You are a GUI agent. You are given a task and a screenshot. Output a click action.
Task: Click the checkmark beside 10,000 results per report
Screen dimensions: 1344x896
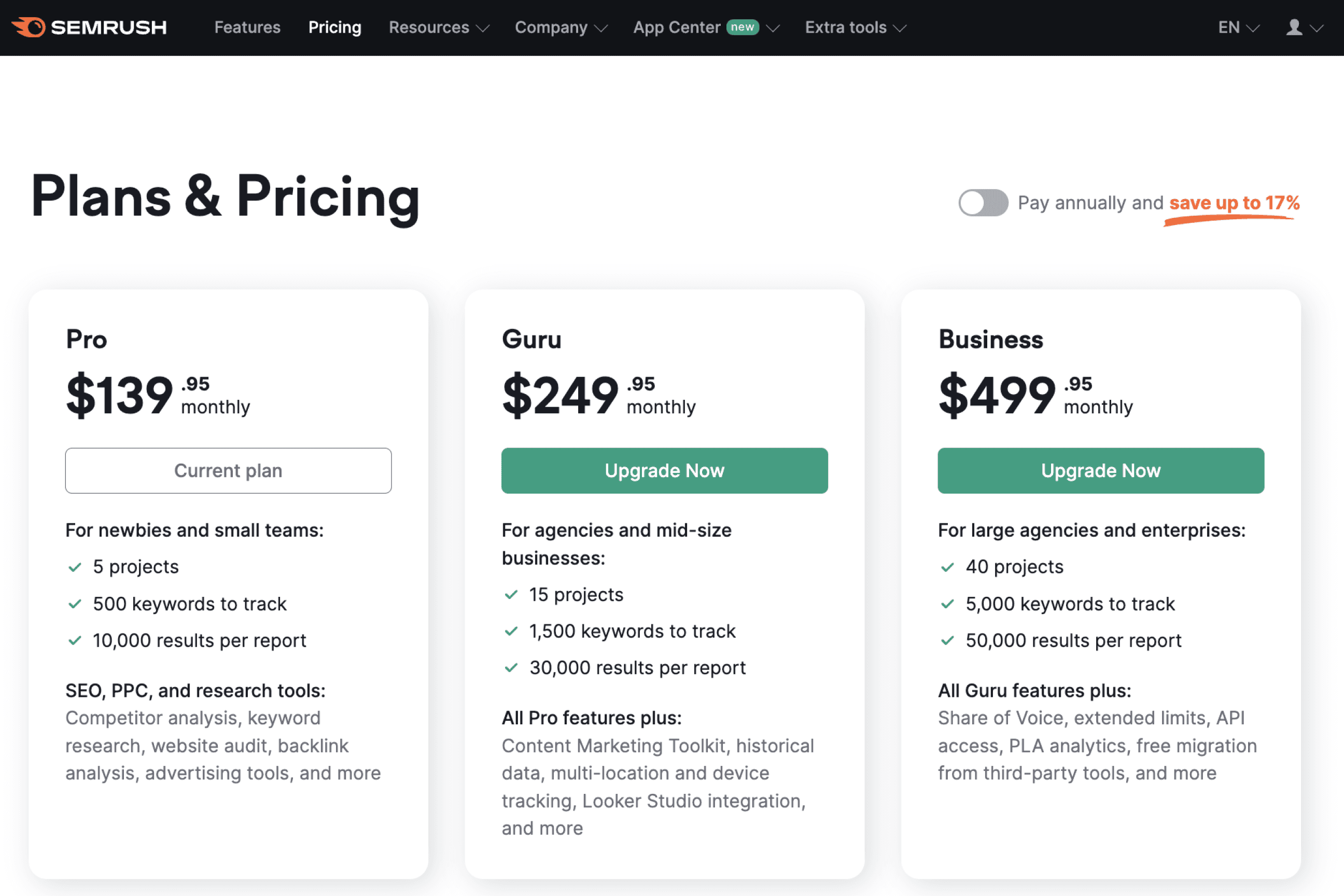(75, 640)
